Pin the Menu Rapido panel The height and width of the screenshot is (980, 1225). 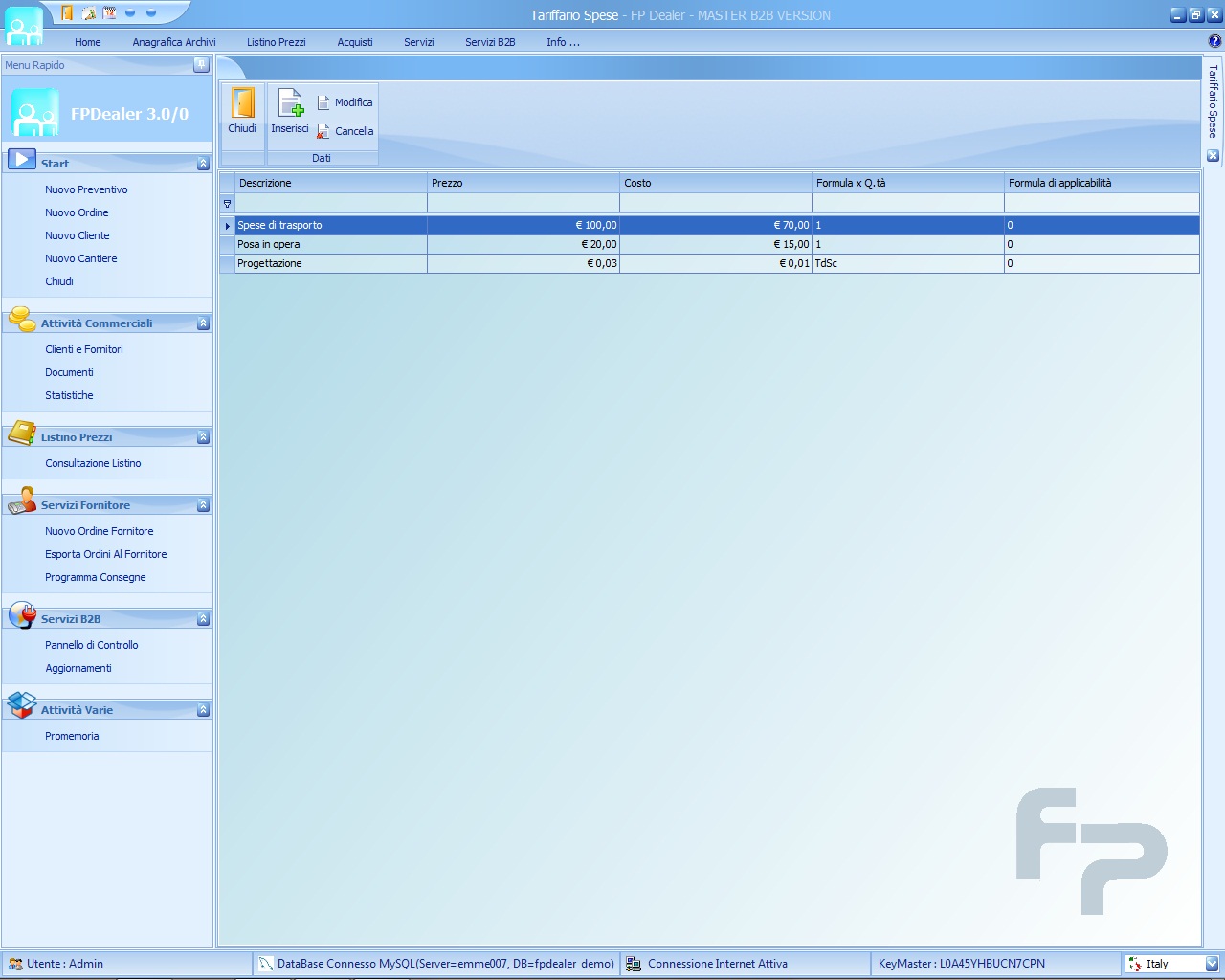click(201, 64)
